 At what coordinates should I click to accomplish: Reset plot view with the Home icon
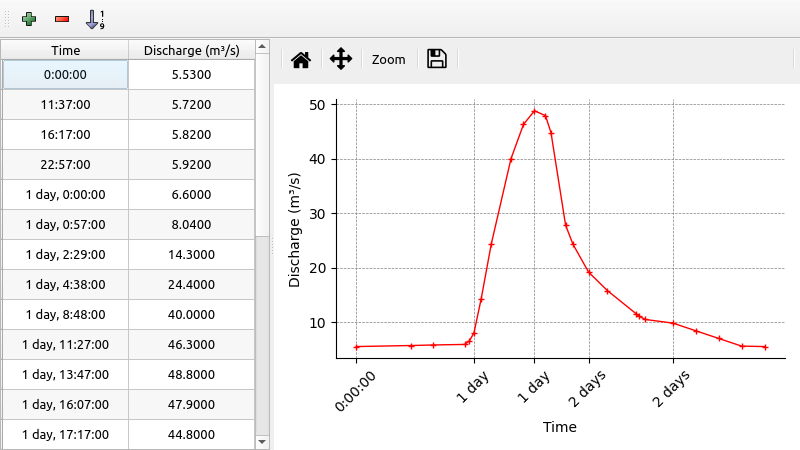pos(300,59)
